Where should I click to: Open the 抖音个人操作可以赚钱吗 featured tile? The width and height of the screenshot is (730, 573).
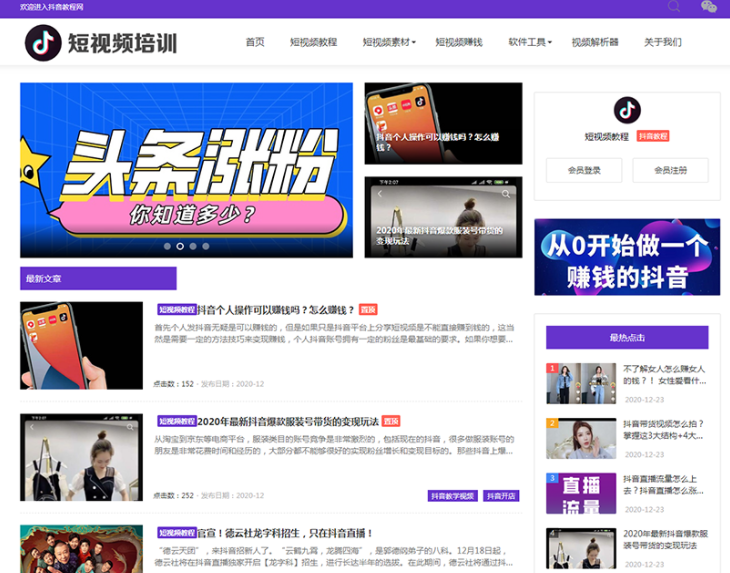pos(443,123)
